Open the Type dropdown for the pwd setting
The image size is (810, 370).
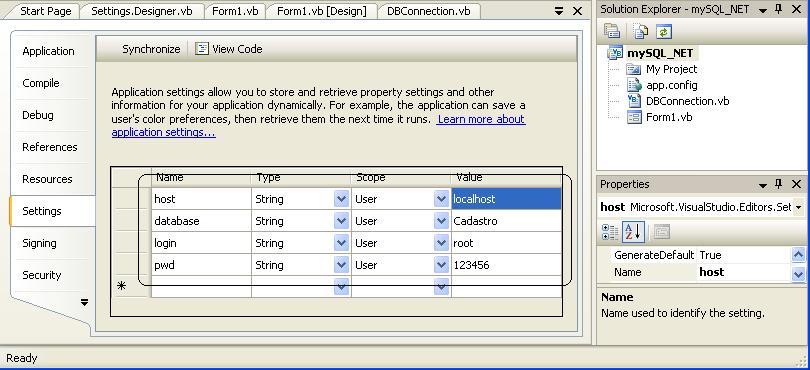click(341, 265)
